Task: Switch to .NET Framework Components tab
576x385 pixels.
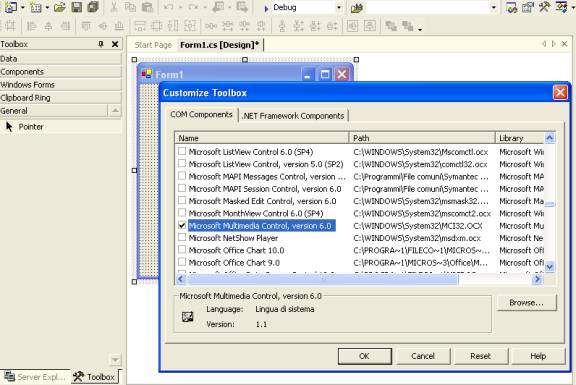Action: click(293, 116)
